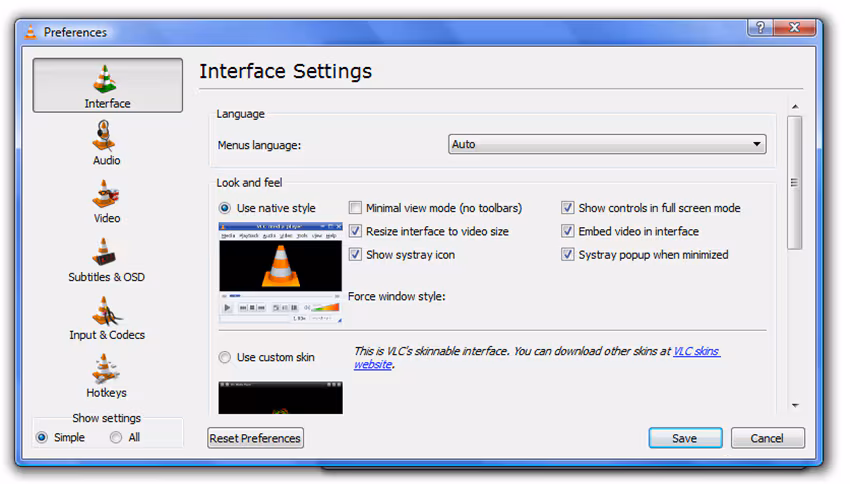Click the custom skin preview thumbnail

(280, 398)
